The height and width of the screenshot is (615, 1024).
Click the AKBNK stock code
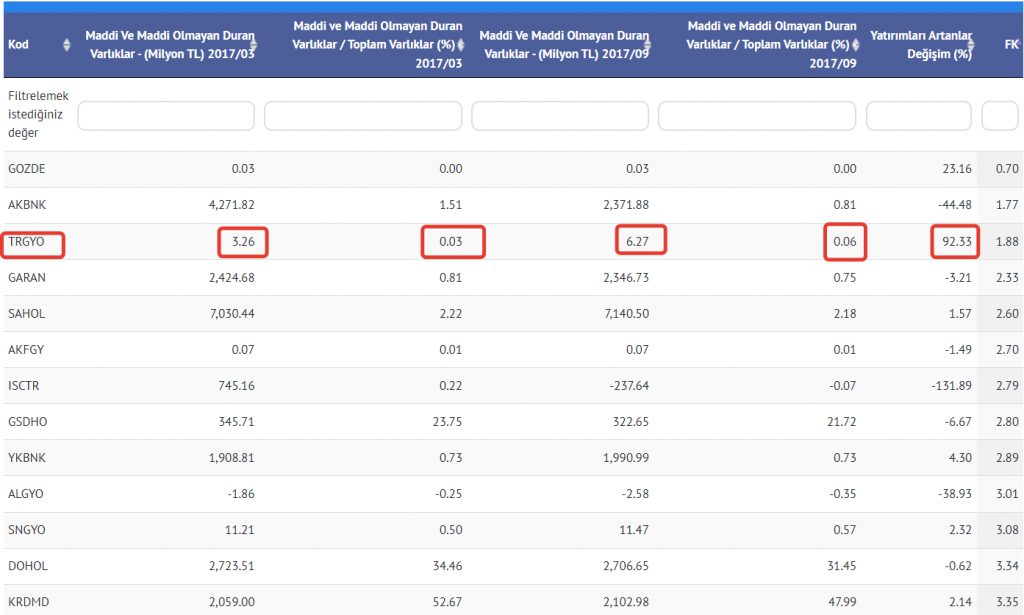pyautogui.click(x=27, y=205)
